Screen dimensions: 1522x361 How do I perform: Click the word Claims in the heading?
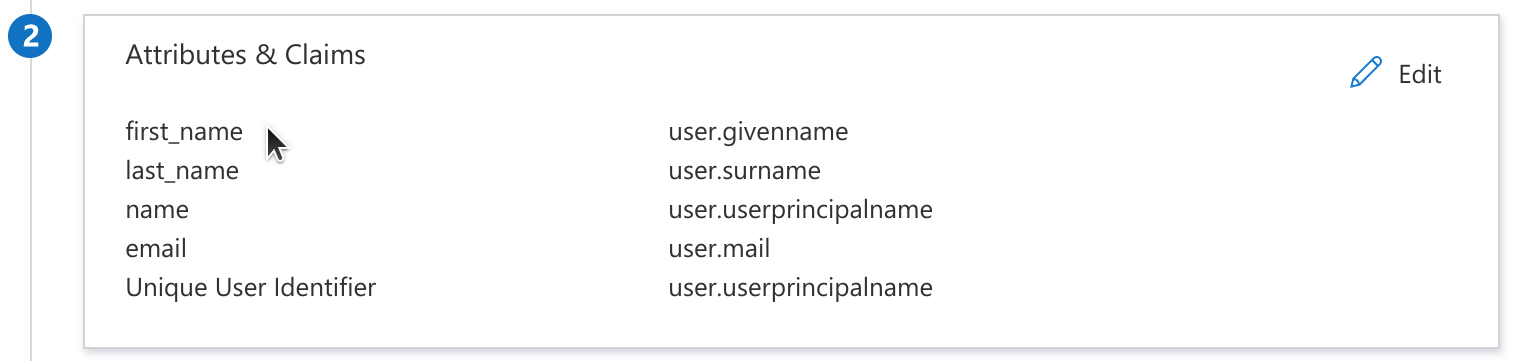pos(325,55)
